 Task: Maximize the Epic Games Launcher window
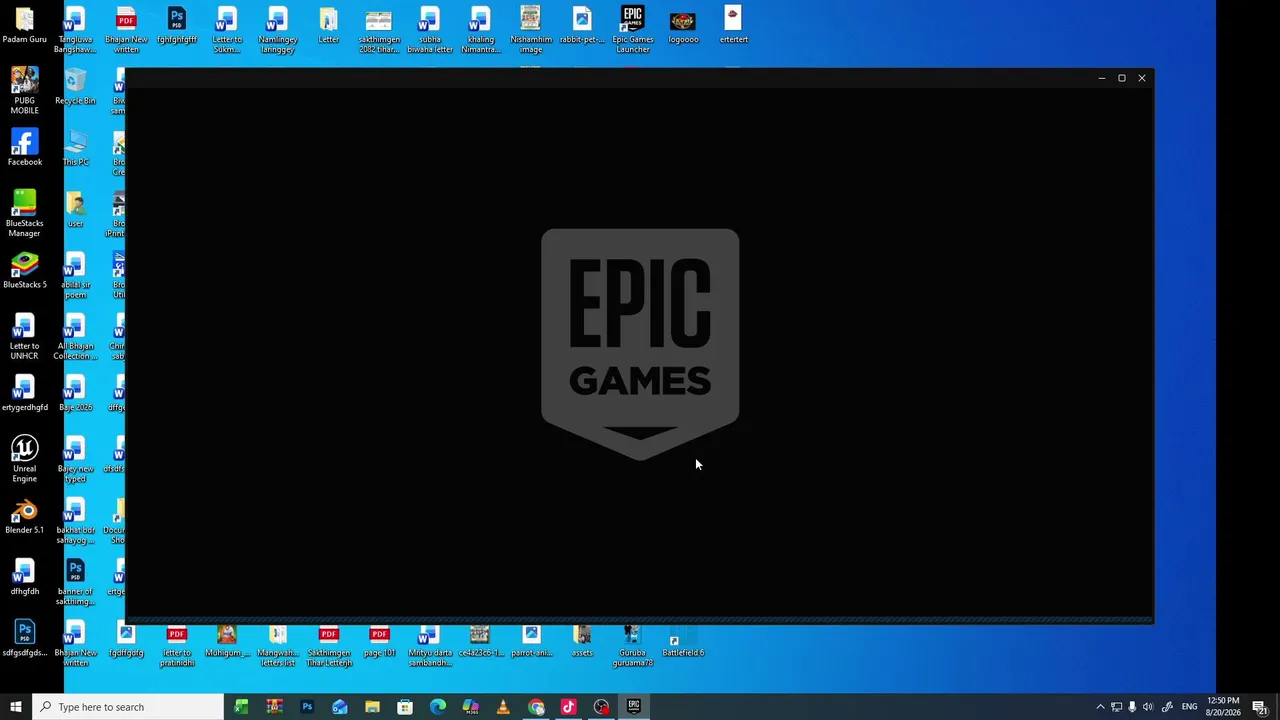pos(1122,78)
